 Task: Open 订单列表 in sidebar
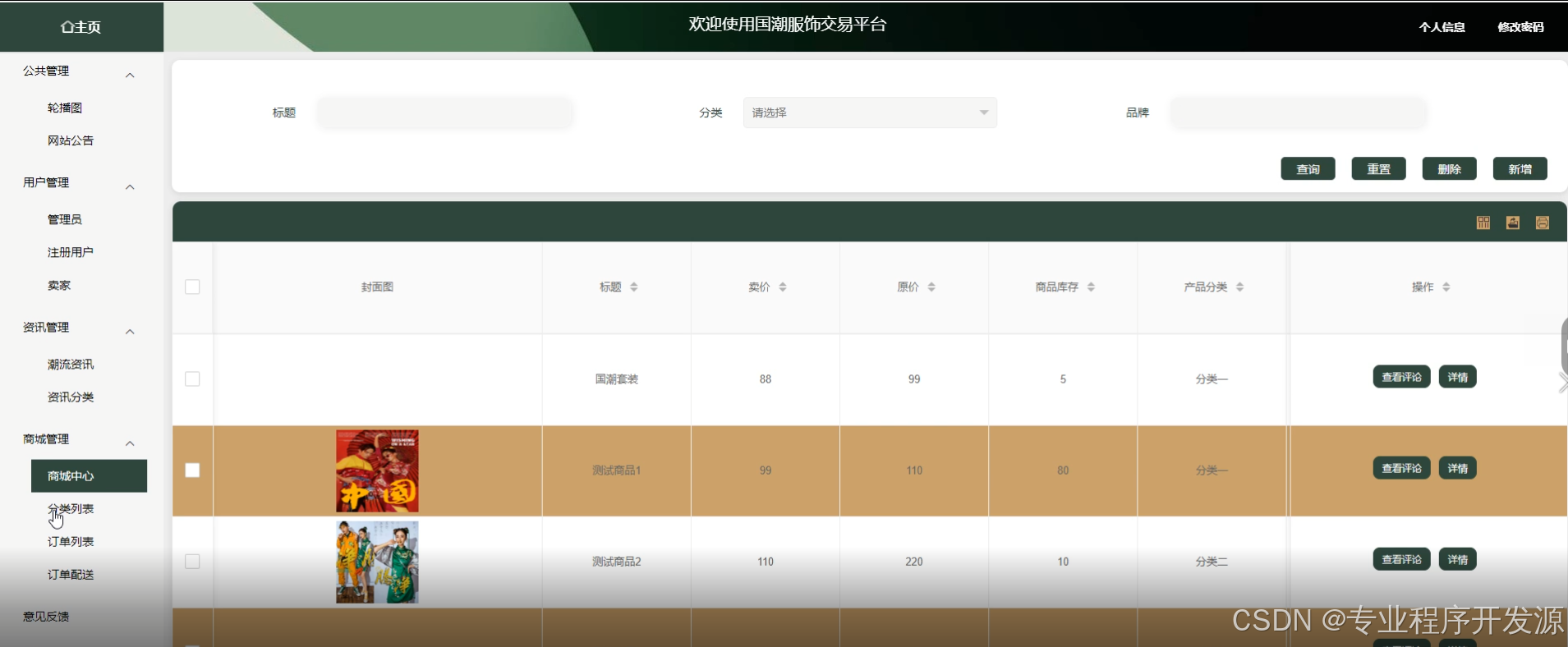[71, 541]
